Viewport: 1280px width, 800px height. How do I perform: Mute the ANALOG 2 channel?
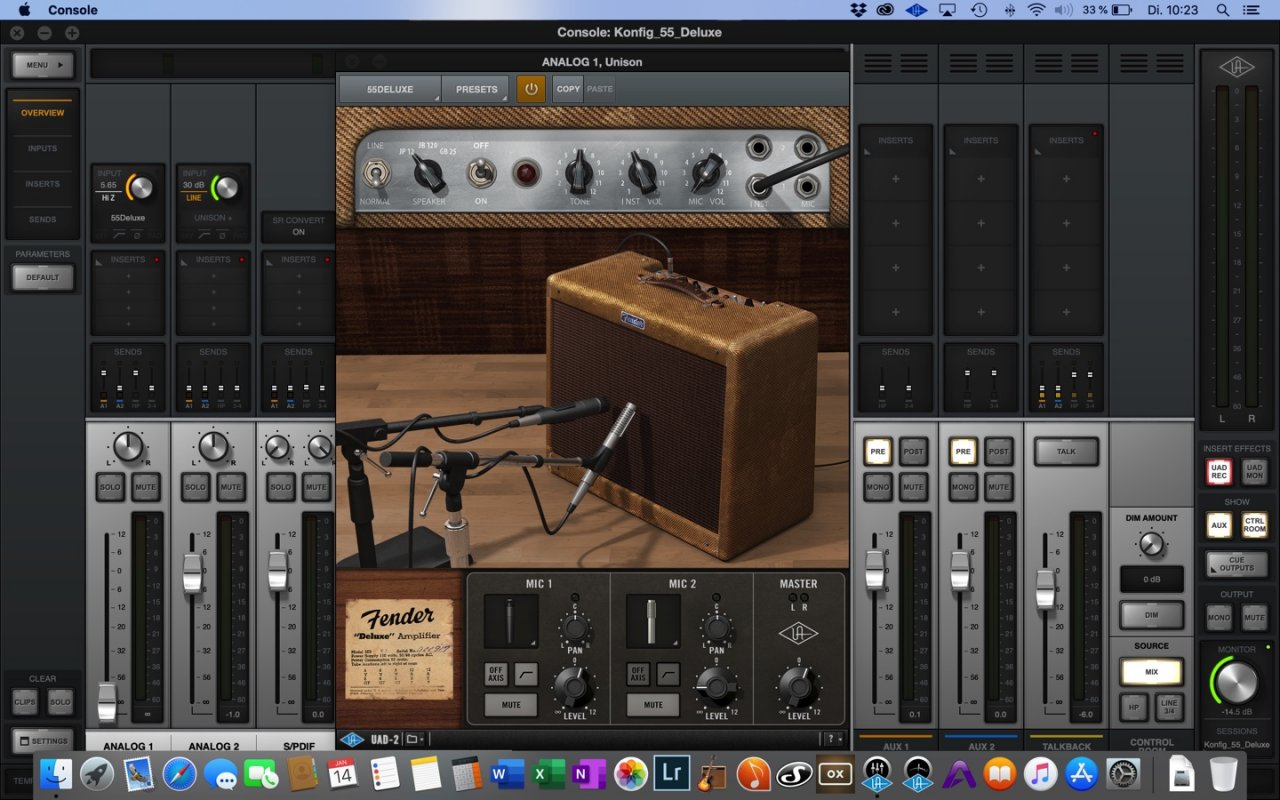coord(231,487)
